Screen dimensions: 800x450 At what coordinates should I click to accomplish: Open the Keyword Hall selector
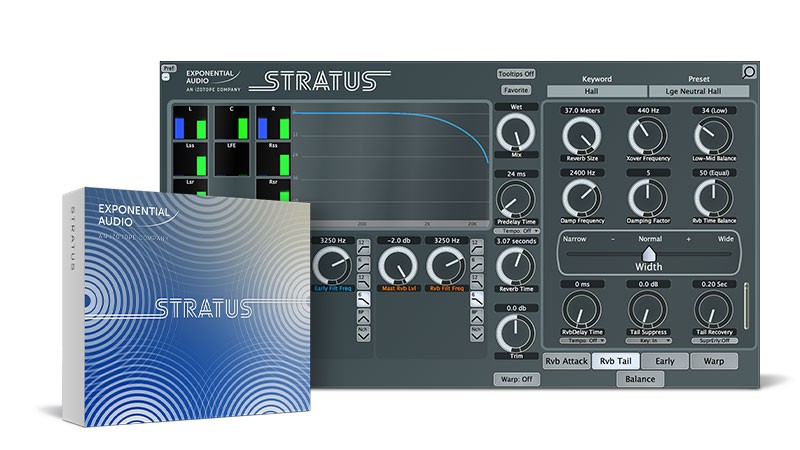point(596,91)
